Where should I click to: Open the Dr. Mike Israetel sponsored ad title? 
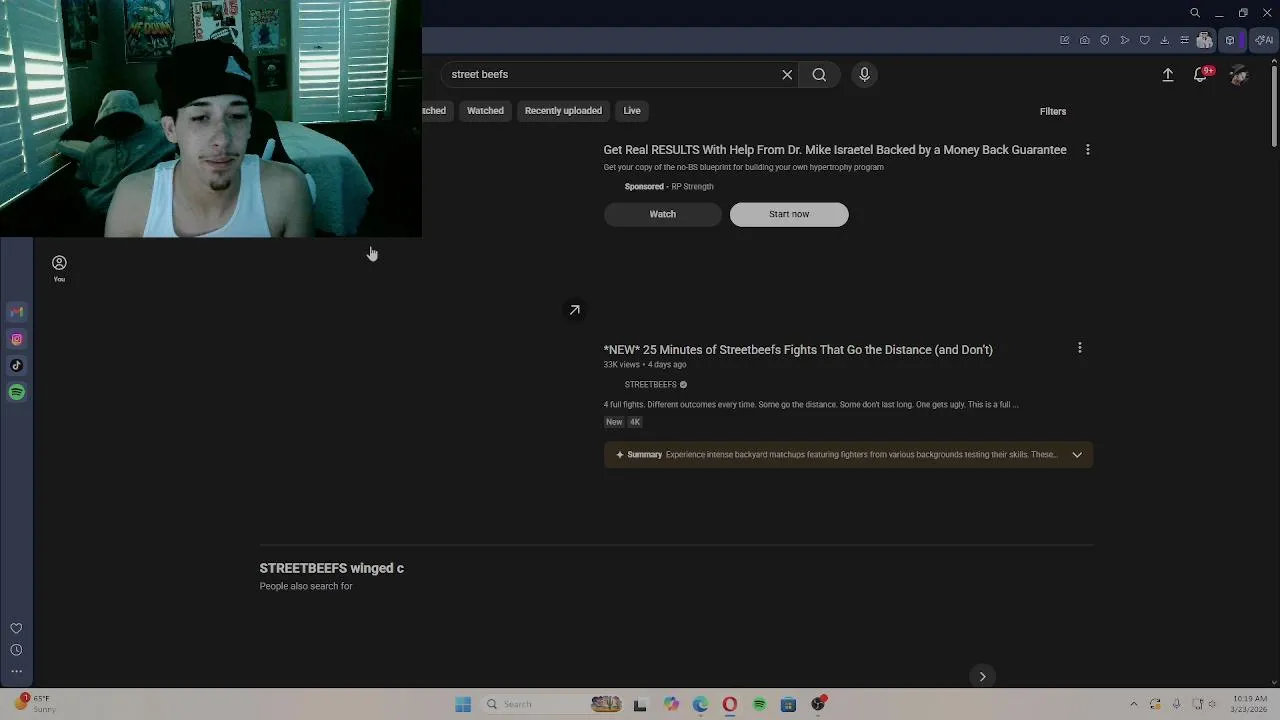coord(835,150)
